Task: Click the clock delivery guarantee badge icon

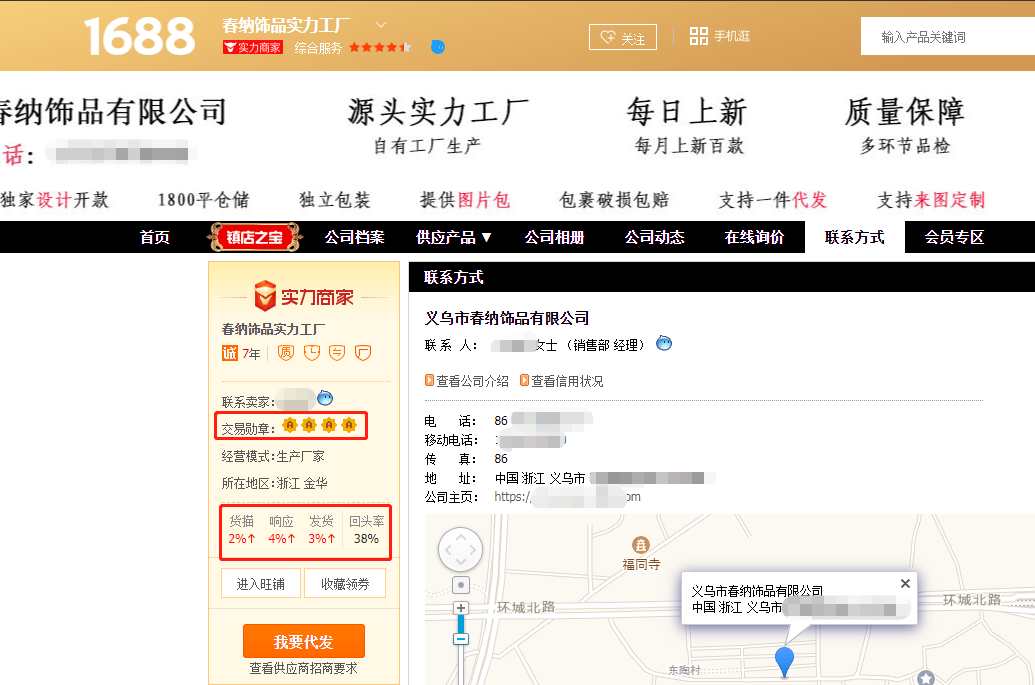Action: (312, 353)
